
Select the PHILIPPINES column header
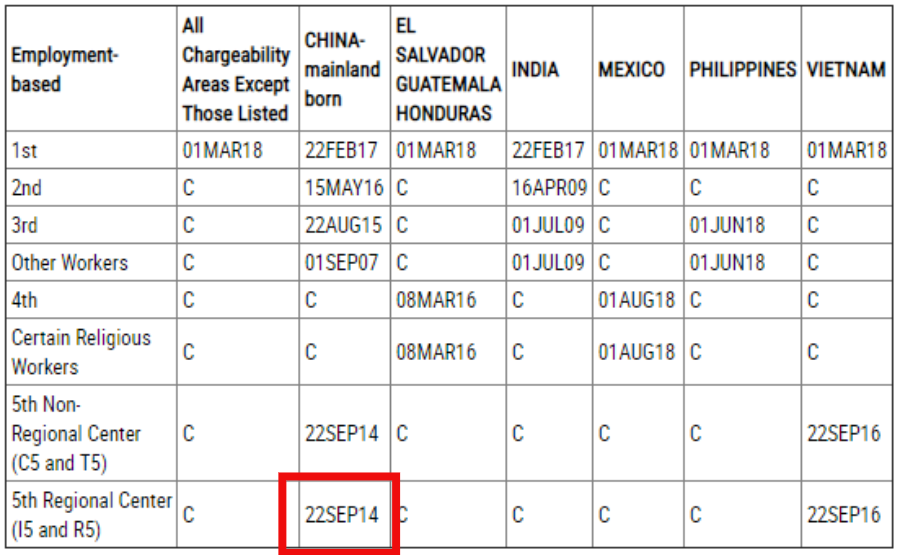point(742,70)
